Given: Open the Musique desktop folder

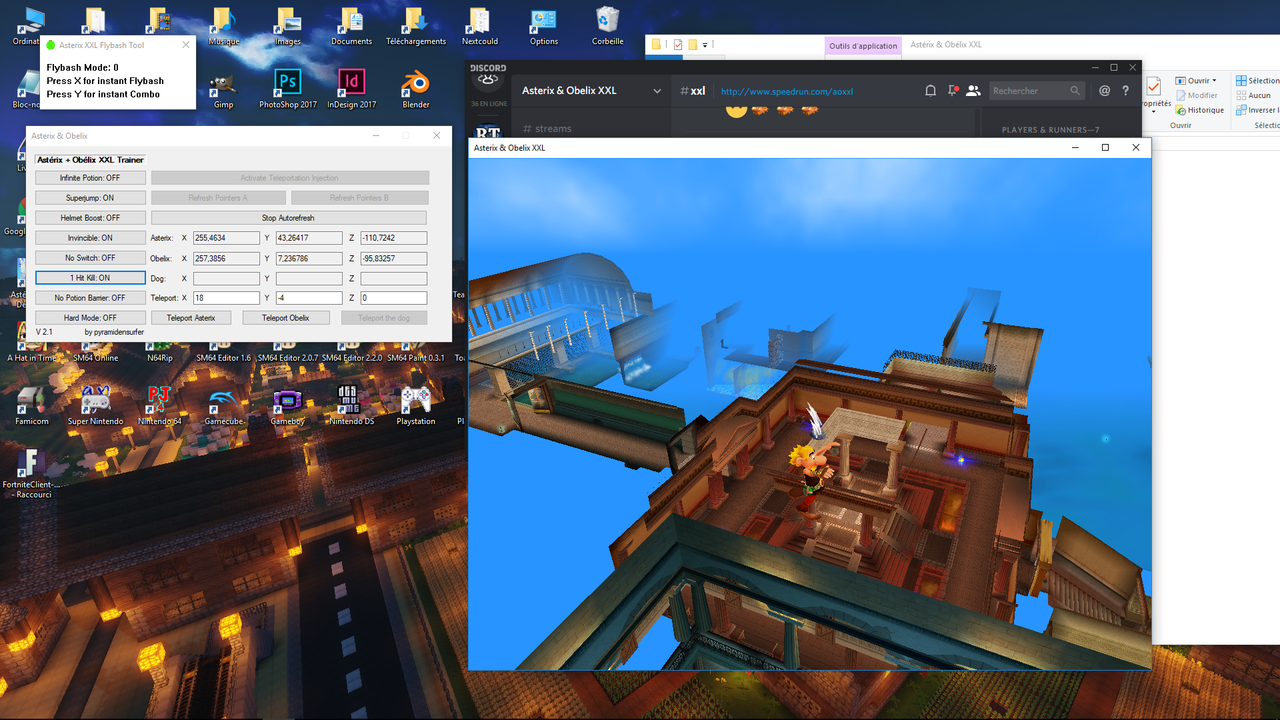Looking at the screenshot, I should click(x=223, y=26).
